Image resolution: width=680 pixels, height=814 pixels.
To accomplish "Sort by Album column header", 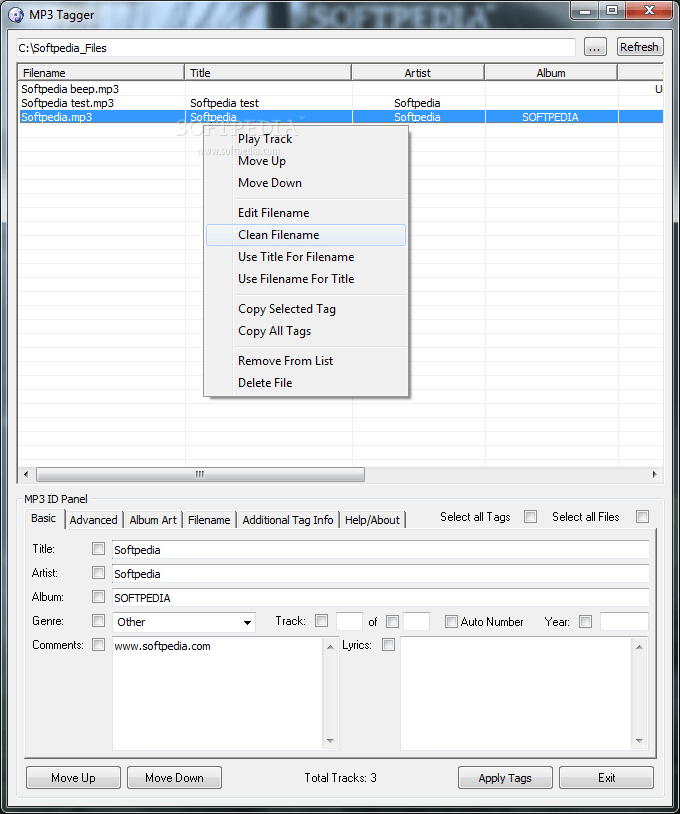I will click(551, 73).
